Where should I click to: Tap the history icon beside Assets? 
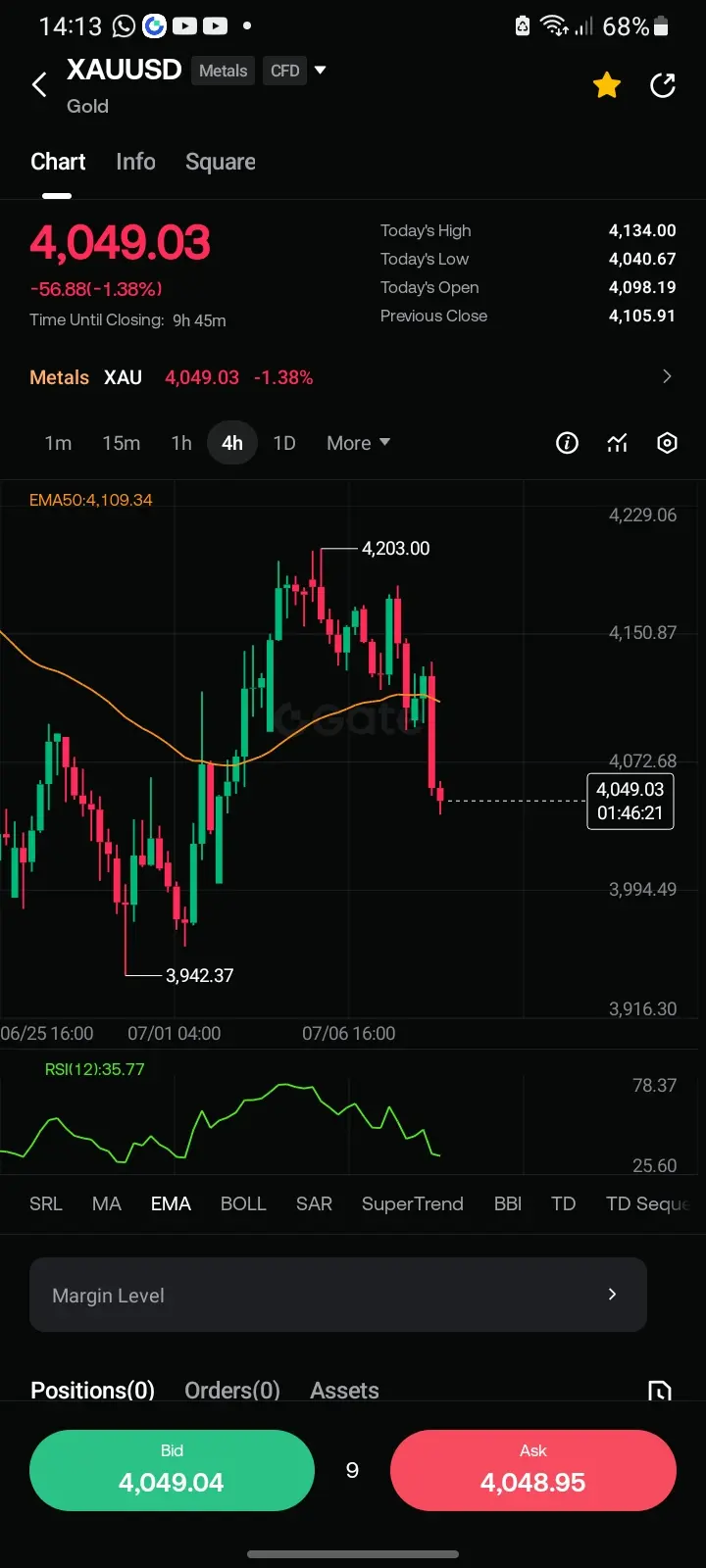[x=660, y=1391]
